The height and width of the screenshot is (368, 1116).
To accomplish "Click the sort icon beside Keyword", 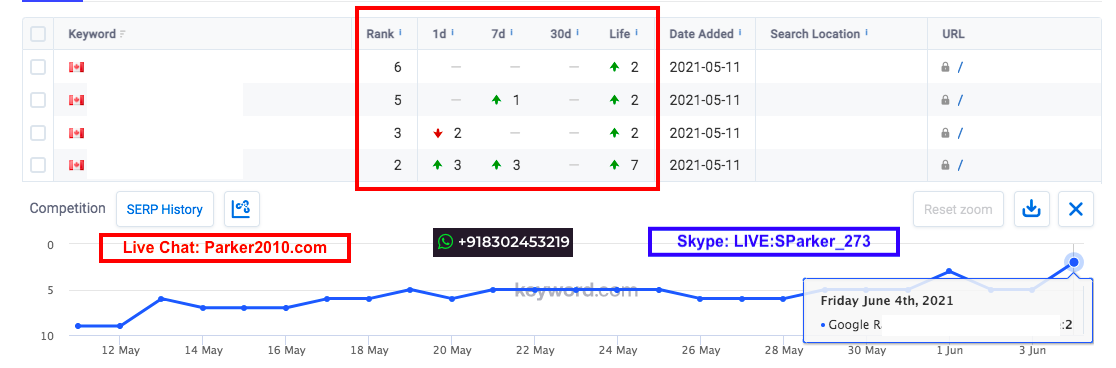I will tap(123, 34).
